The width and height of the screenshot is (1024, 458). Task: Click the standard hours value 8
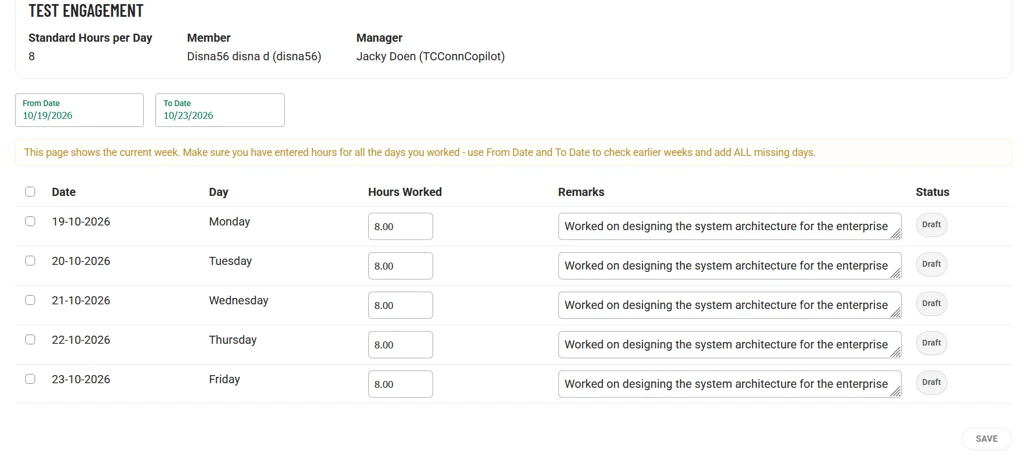(x=31, y=56)
